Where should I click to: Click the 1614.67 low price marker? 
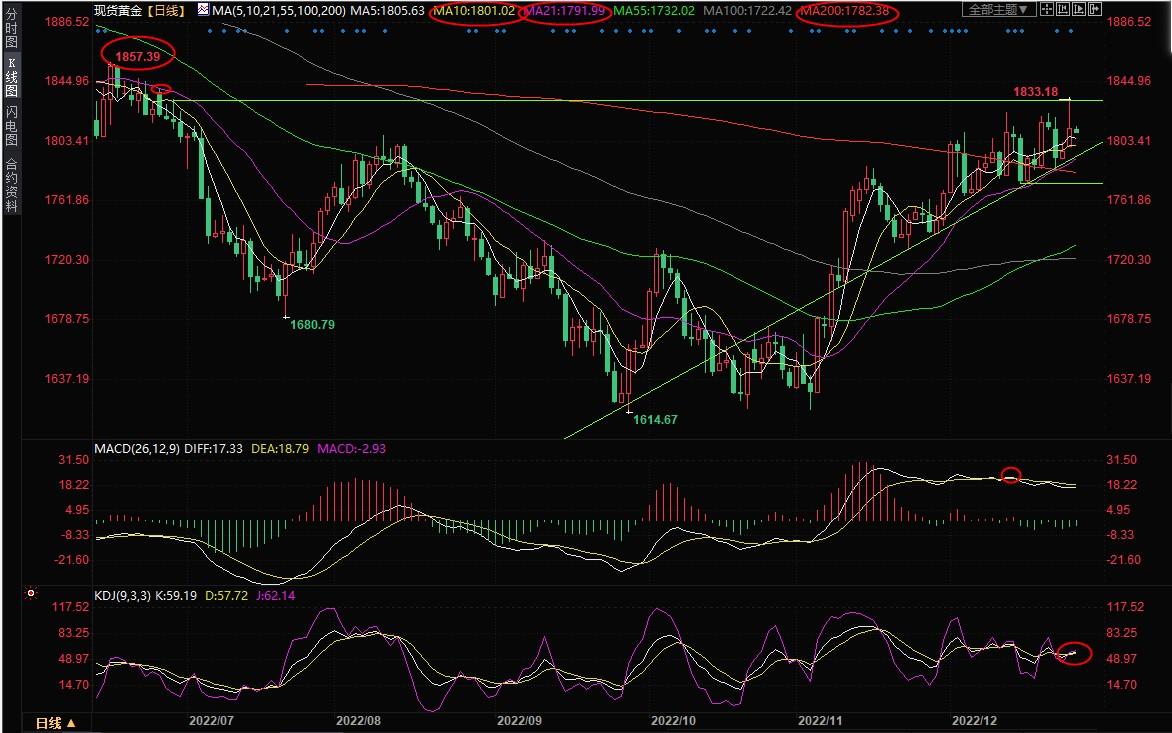point(655,420)
